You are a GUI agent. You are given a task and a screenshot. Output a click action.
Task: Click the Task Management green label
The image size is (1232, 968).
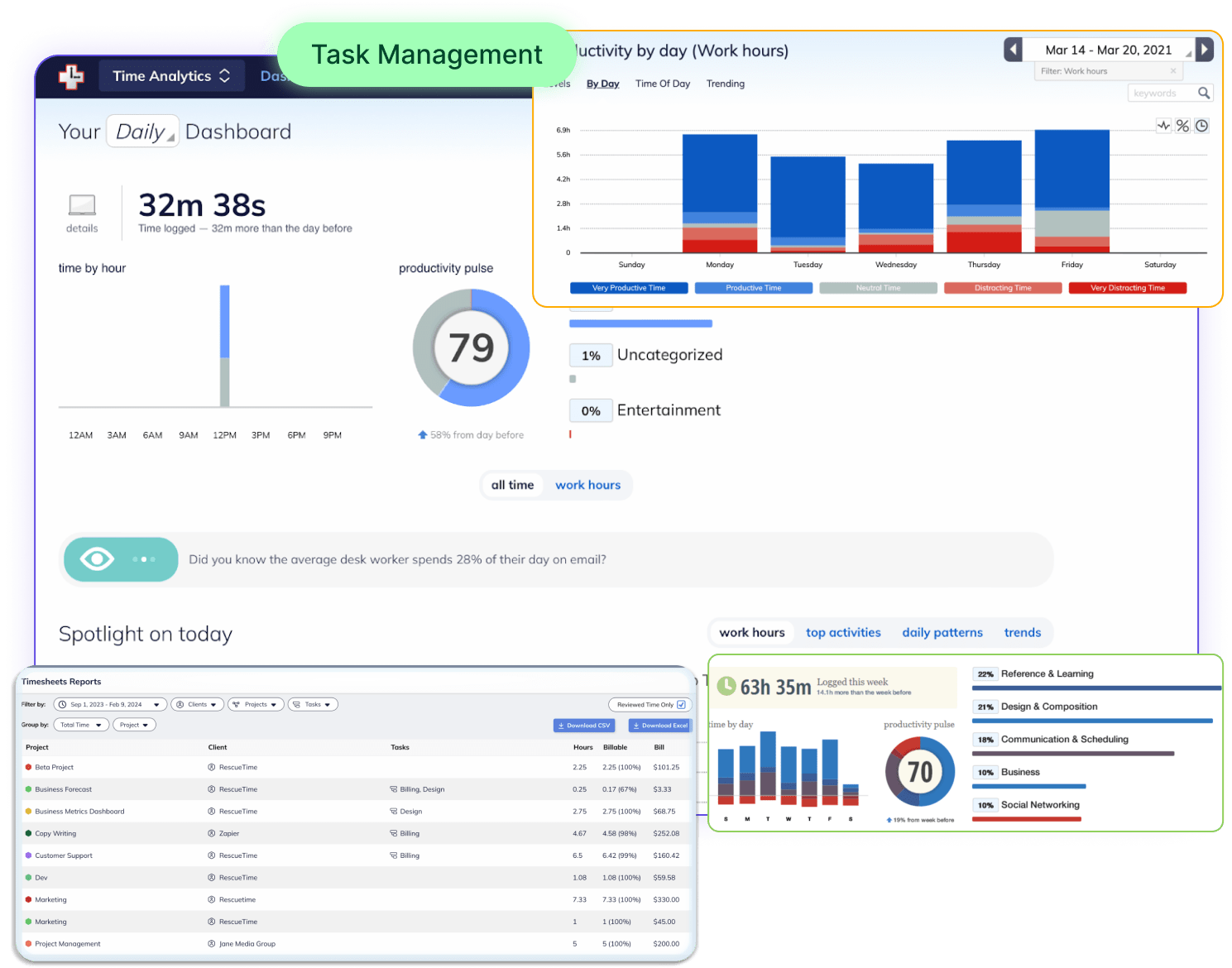pyautogui.click(x=427, y=55)
